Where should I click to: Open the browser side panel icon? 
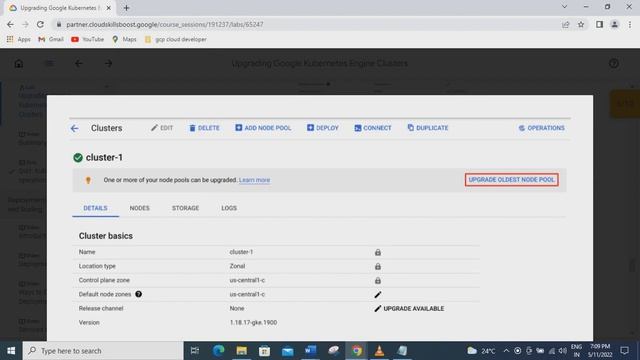pos(599,24)
